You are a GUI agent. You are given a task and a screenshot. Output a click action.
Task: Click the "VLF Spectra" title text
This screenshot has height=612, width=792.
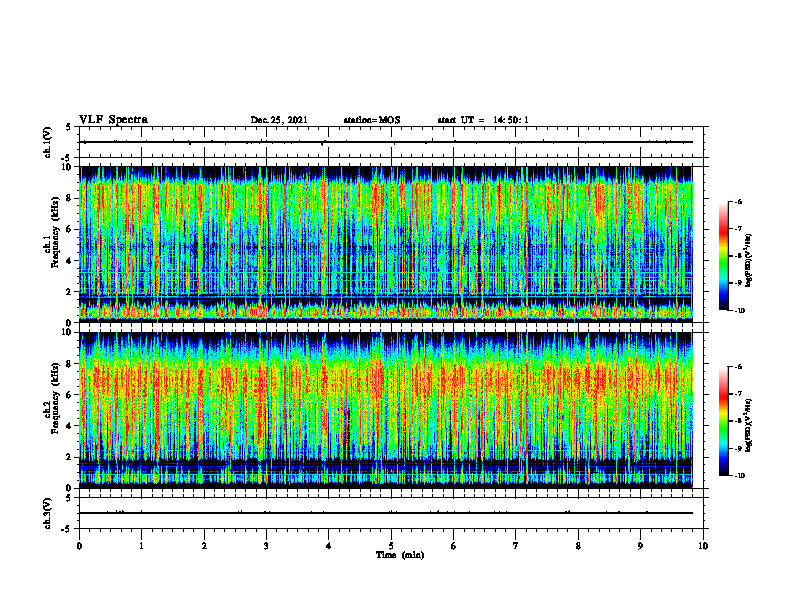pyautogui.click(x=113, y=120)
